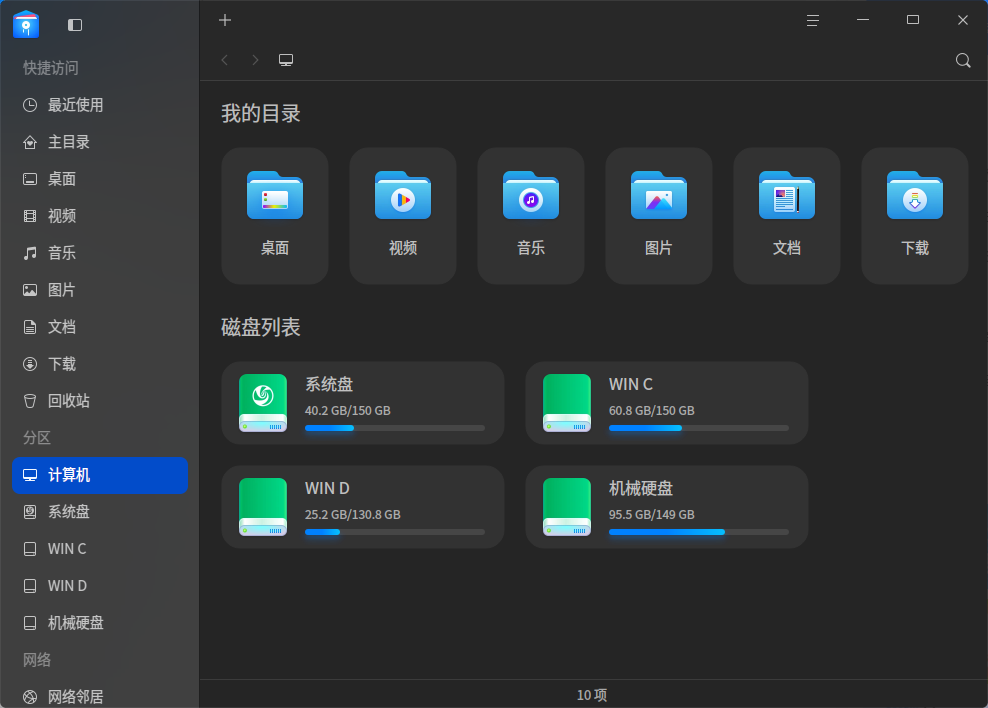Image resolution: width=988 pixels, height=708 pixels.
Task: Open the 音乐 folder icon
Action: 531,196
